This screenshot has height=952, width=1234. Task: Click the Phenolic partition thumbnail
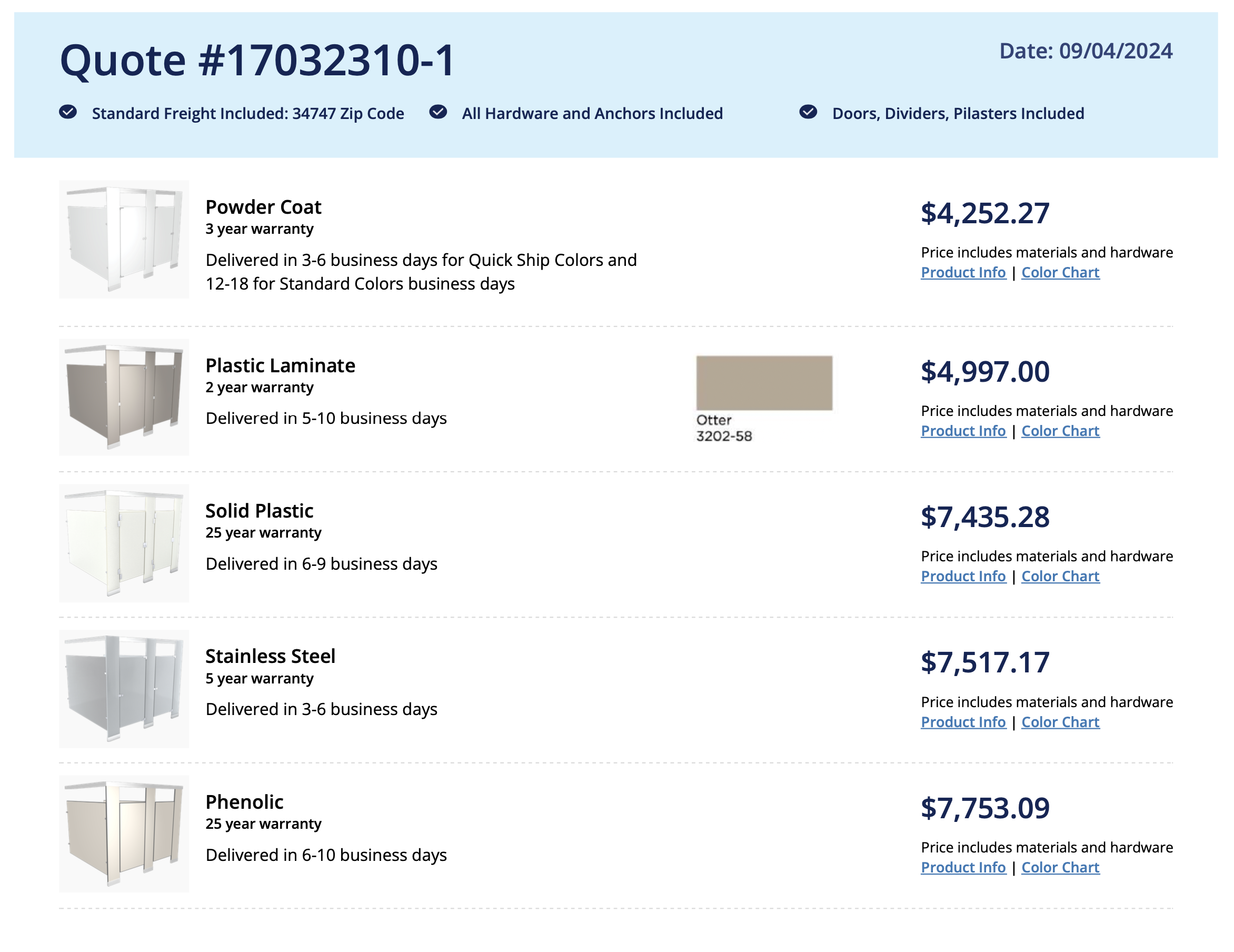pos(124,834)
